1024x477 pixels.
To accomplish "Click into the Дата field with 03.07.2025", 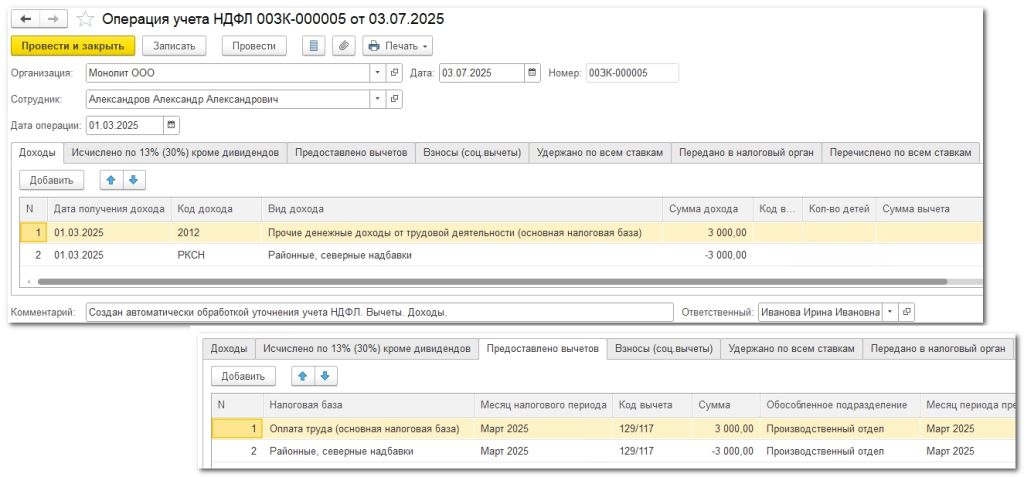I will (482, 73).
